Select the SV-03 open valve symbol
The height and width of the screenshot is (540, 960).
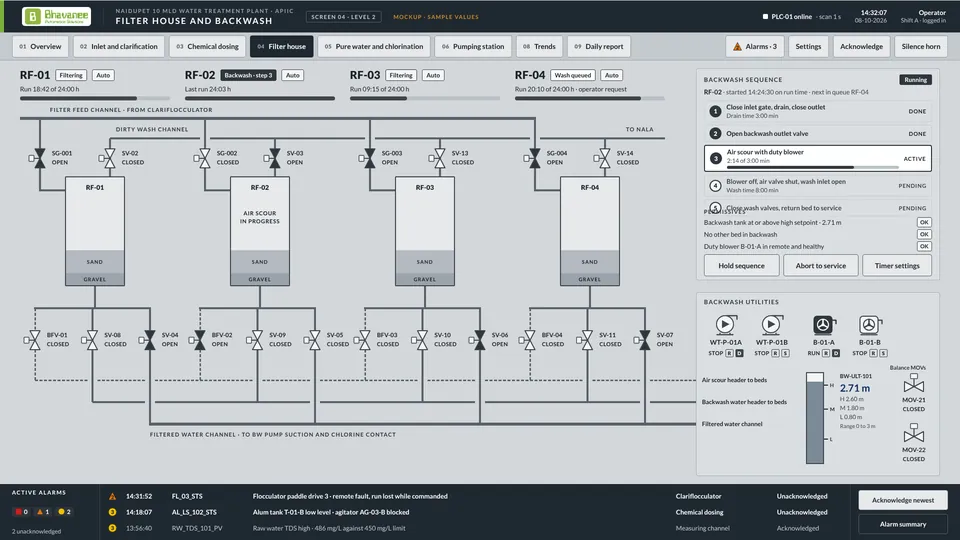coord(274,158)
